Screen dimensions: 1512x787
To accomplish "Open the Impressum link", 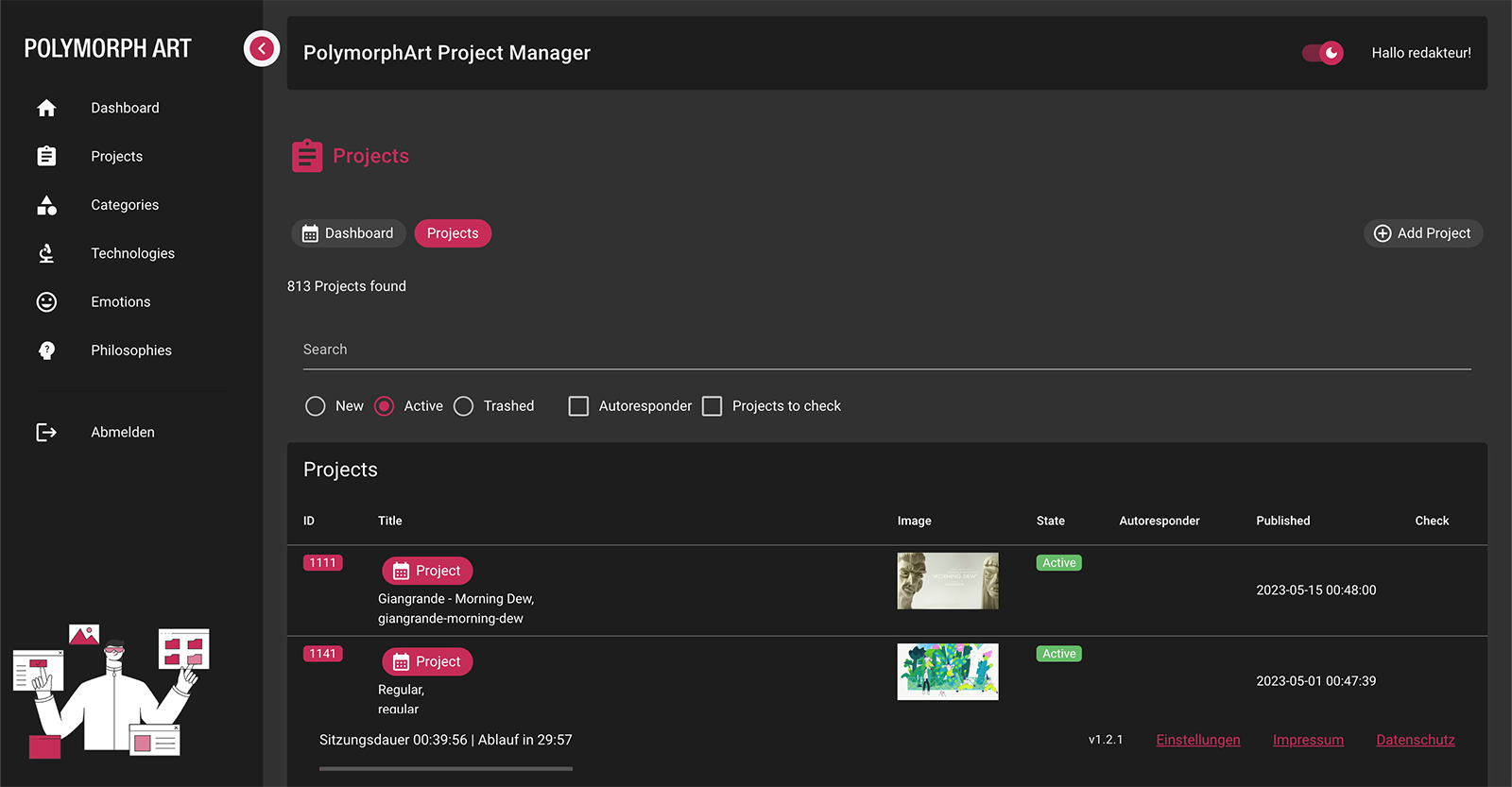I will tap(1308, 740).
